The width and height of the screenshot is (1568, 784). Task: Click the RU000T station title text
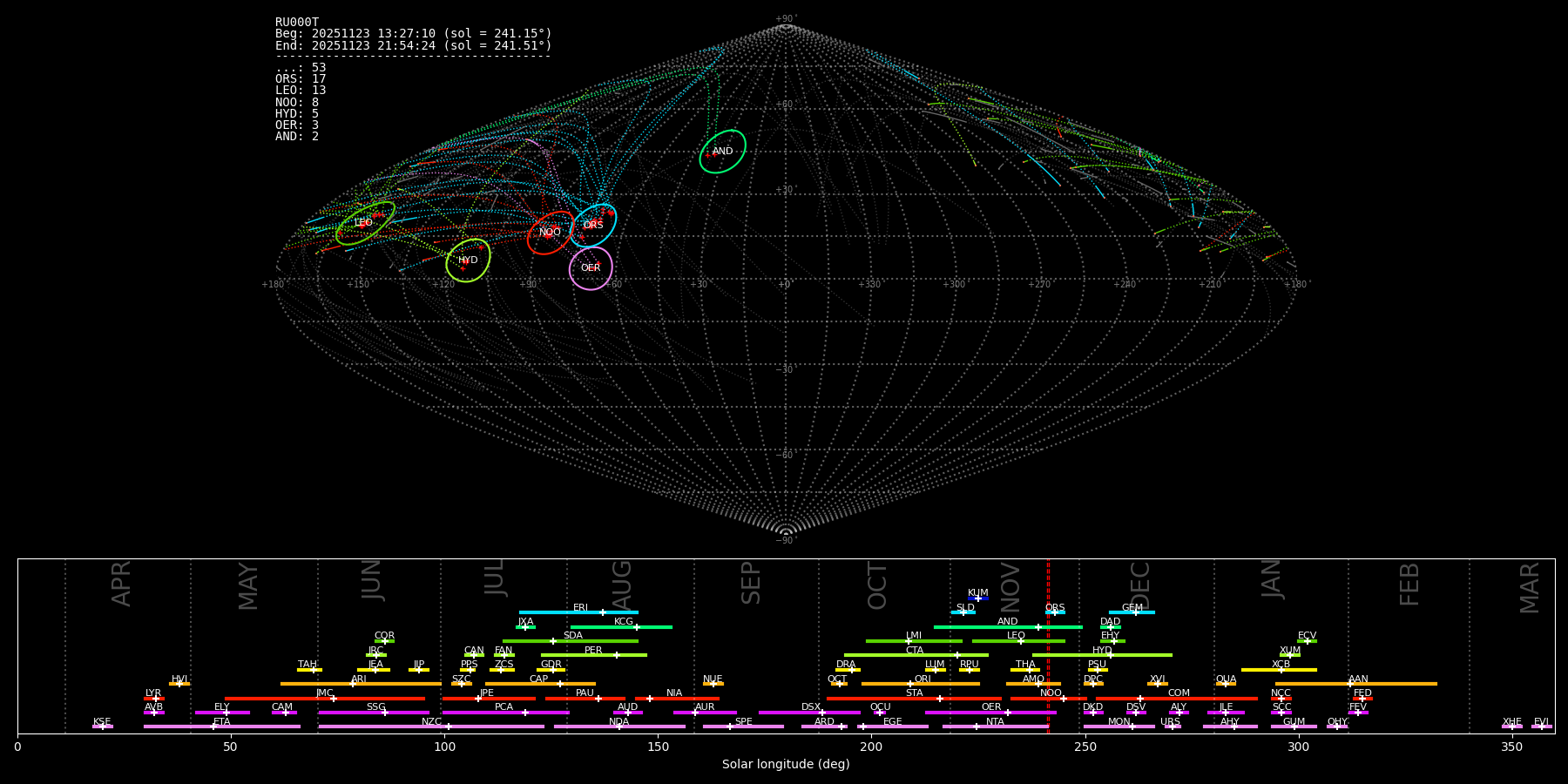(x=297, y=23)
